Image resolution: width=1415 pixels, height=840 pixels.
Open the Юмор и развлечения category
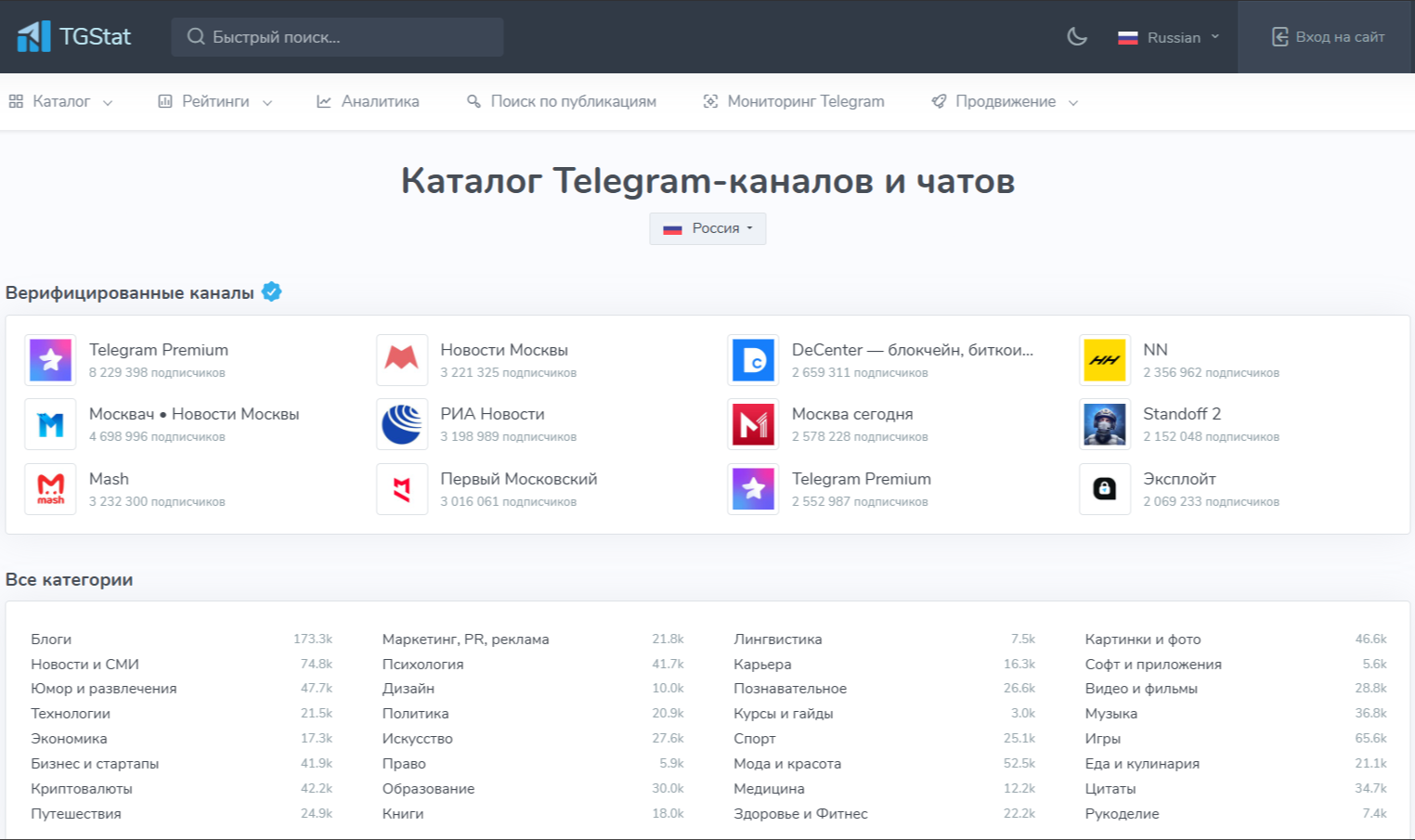104,689
